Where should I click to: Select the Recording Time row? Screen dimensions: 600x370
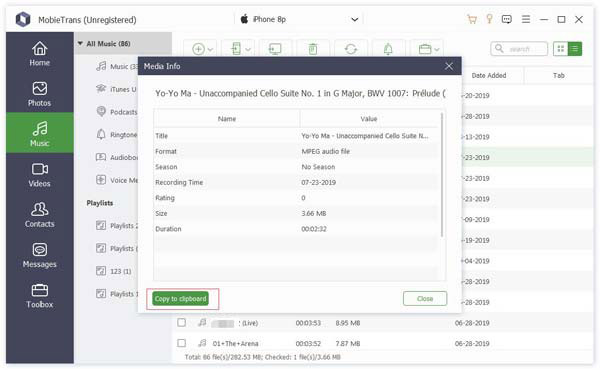296,182
